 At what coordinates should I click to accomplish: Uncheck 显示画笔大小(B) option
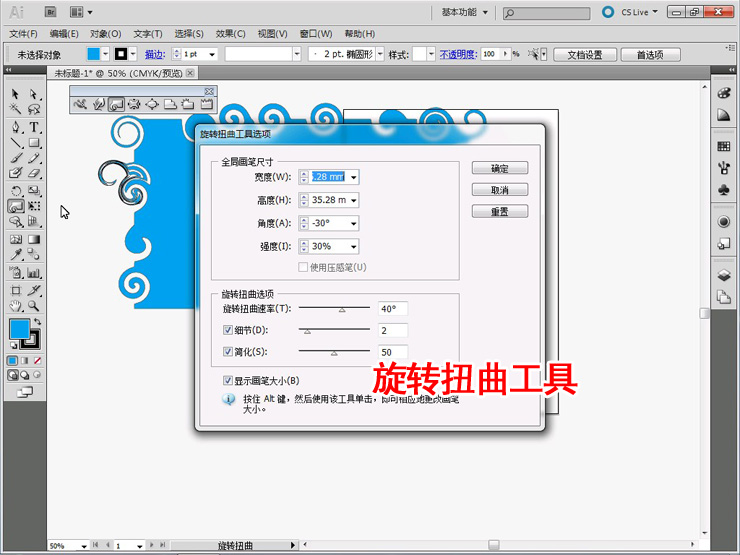coord(228,381)
